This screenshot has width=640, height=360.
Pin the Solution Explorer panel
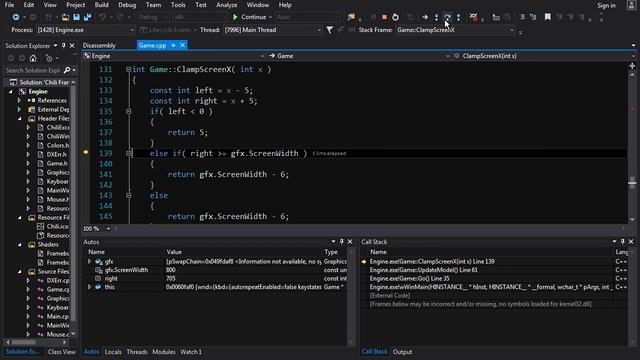[x=64, y=46]
